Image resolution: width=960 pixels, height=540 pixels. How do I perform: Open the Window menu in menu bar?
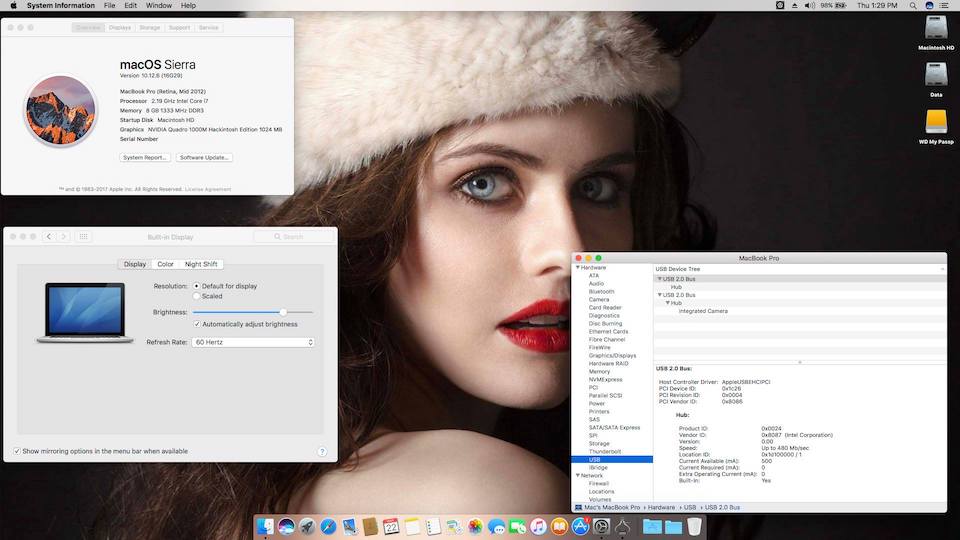(x=158, y=6)
